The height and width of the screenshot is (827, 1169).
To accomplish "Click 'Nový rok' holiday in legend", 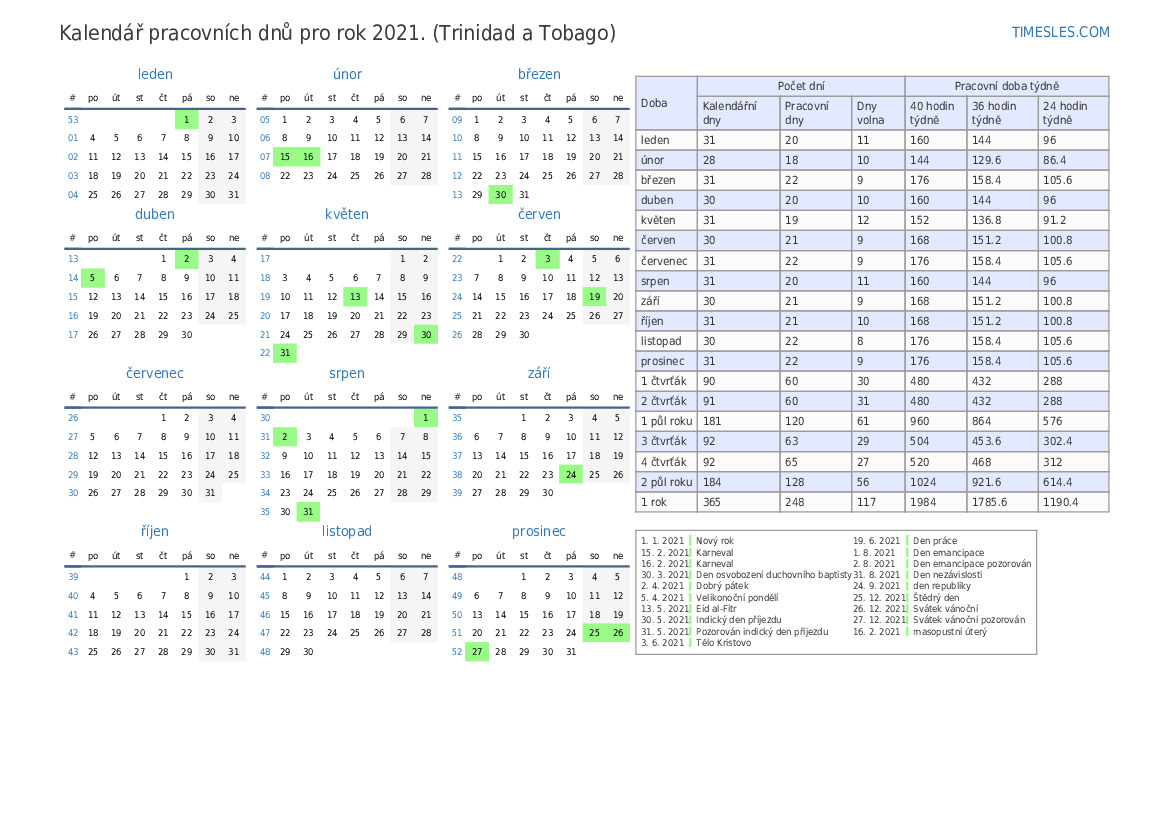I will 715,541.
